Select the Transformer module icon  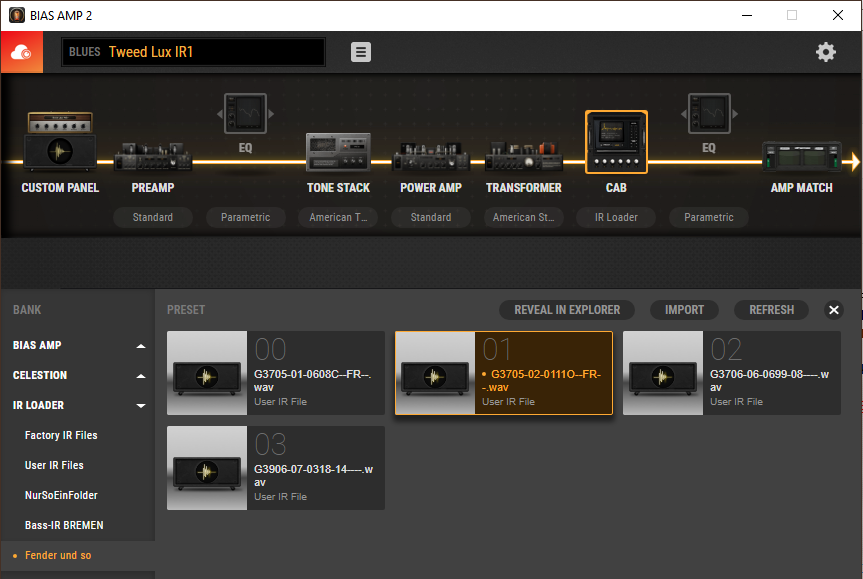[524, 156]
